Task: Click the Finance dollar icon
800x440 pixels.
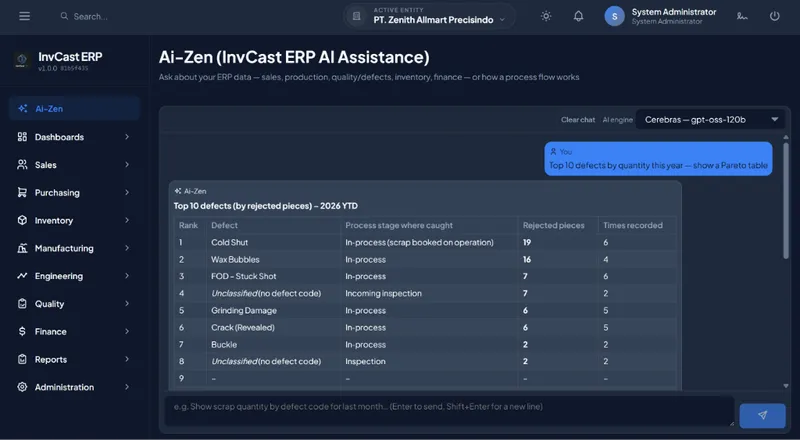Action: (22, 331)
